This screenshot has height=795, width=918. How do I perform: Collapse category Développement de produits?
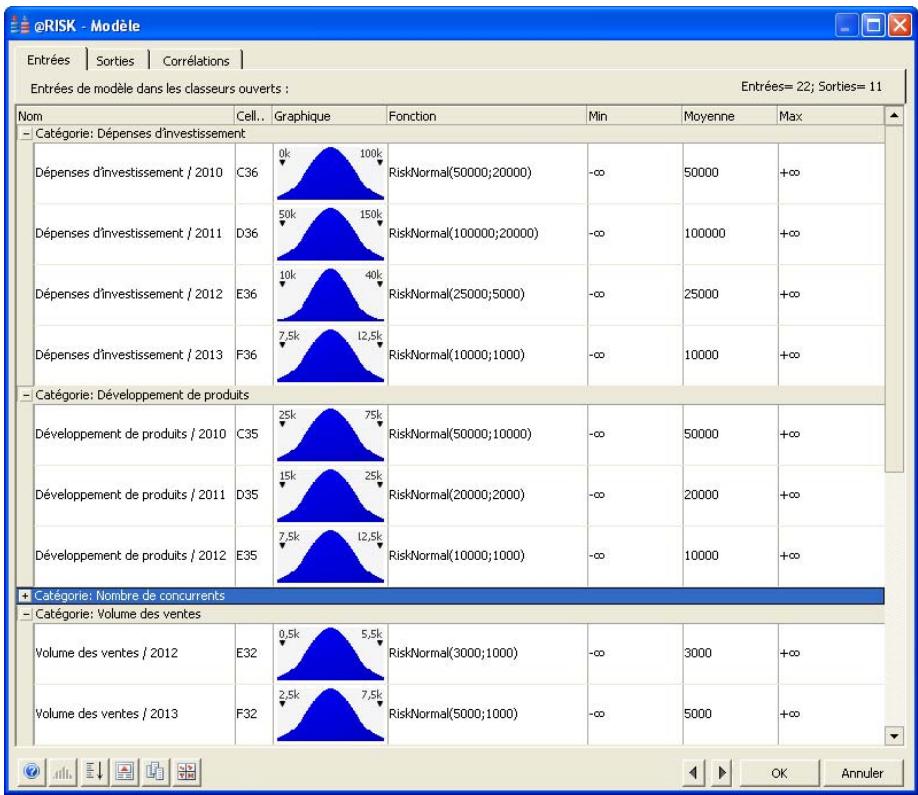coord(25,394)
